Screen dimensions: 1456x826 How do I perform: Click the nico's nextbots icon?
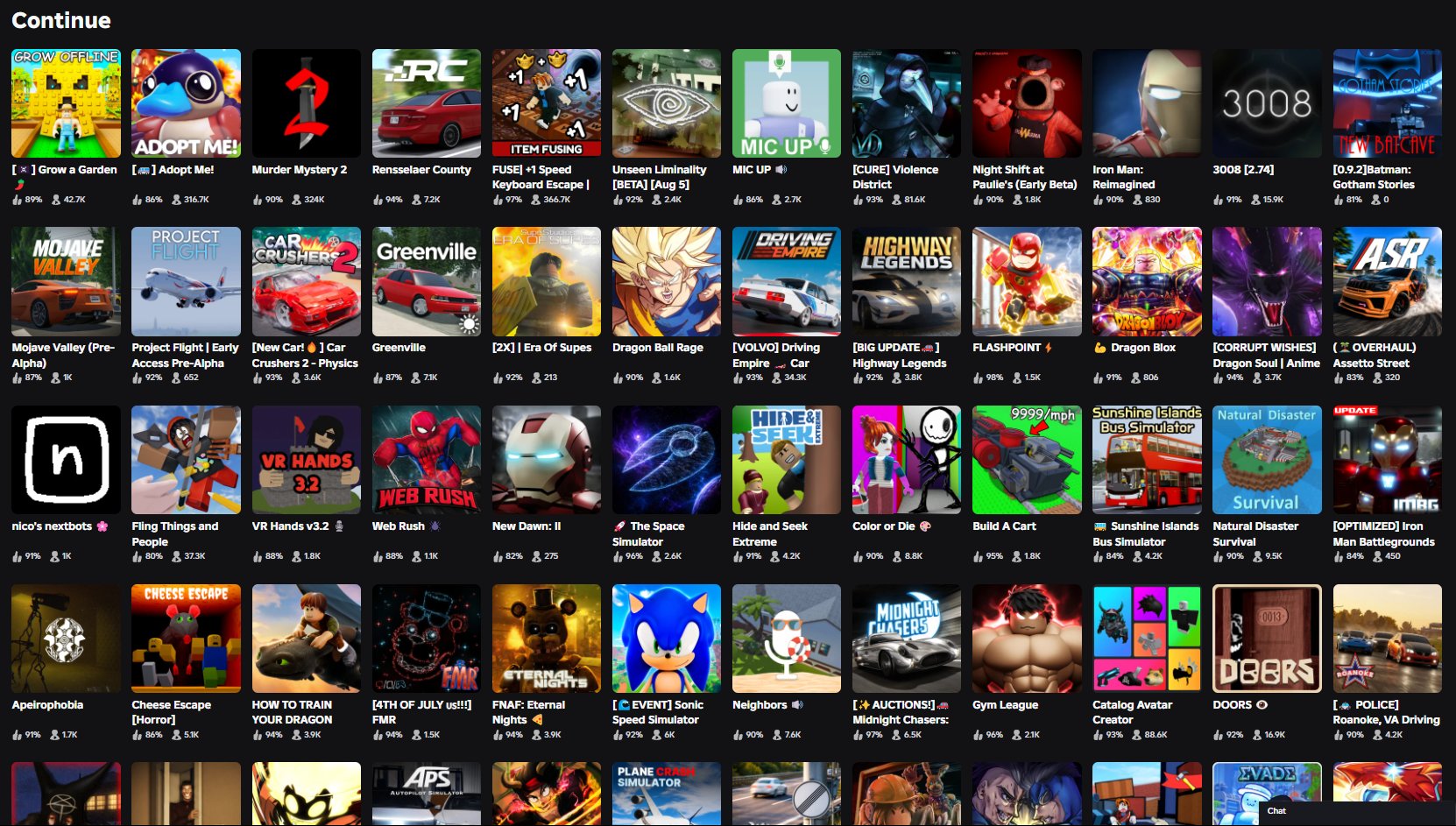click(66, 460)
